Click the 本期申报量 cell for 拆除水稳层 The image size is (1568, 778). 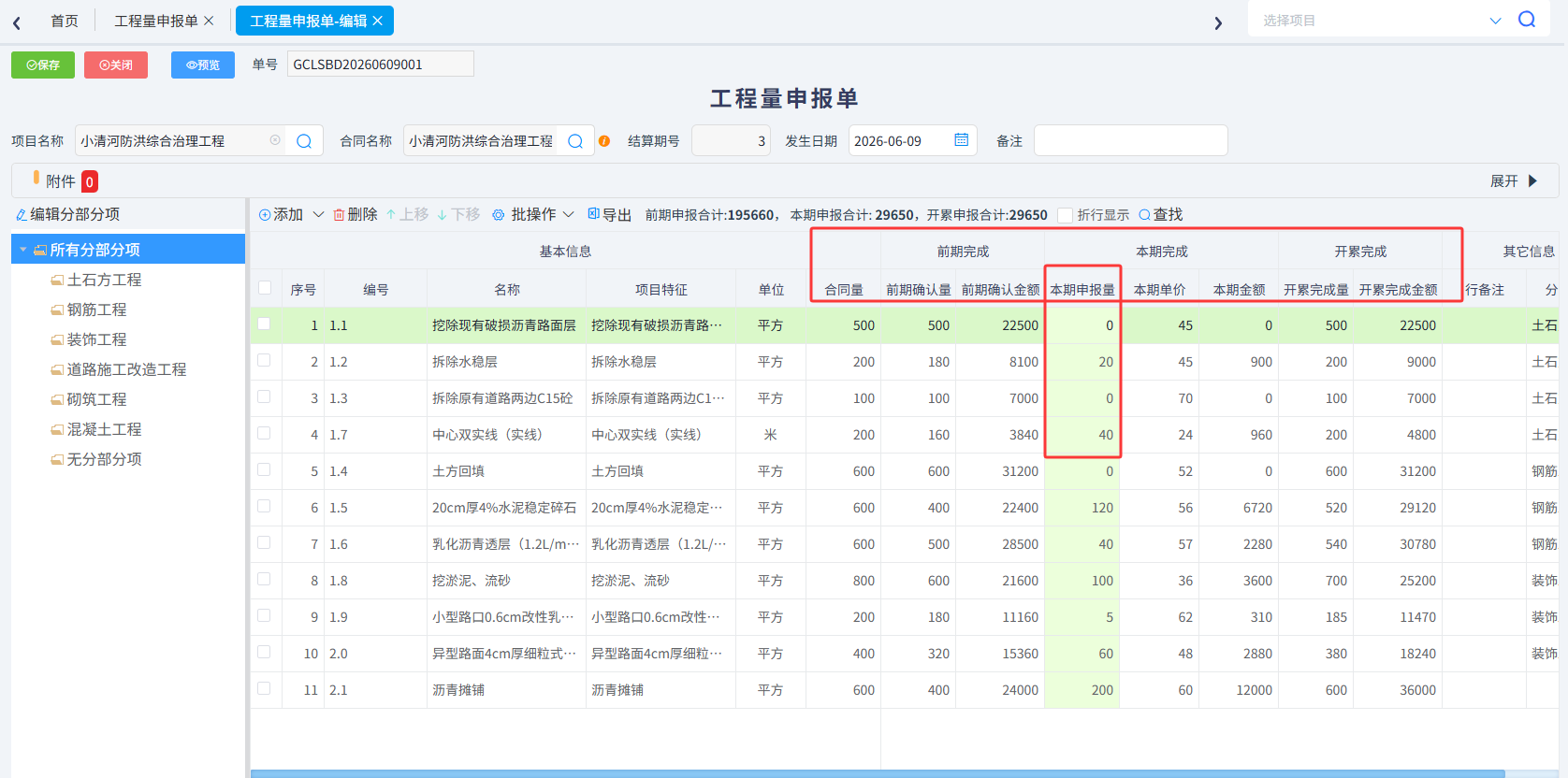[x=1082, y=362]
